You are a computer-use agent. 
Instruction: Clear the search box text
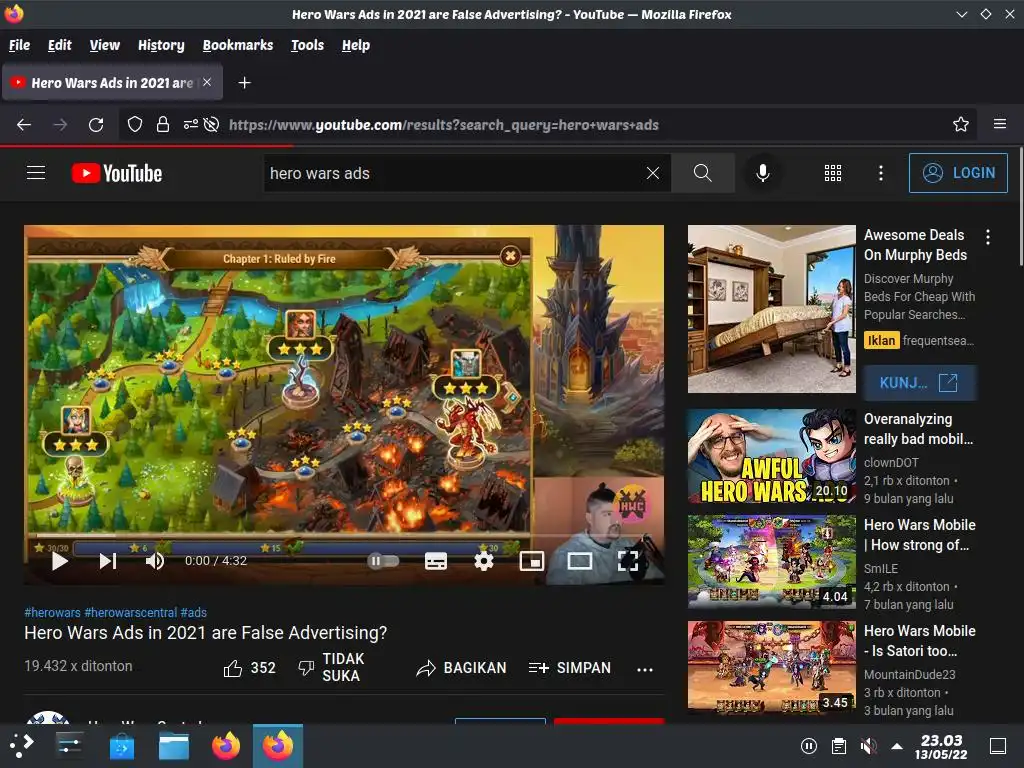click(x=652, y=173)
